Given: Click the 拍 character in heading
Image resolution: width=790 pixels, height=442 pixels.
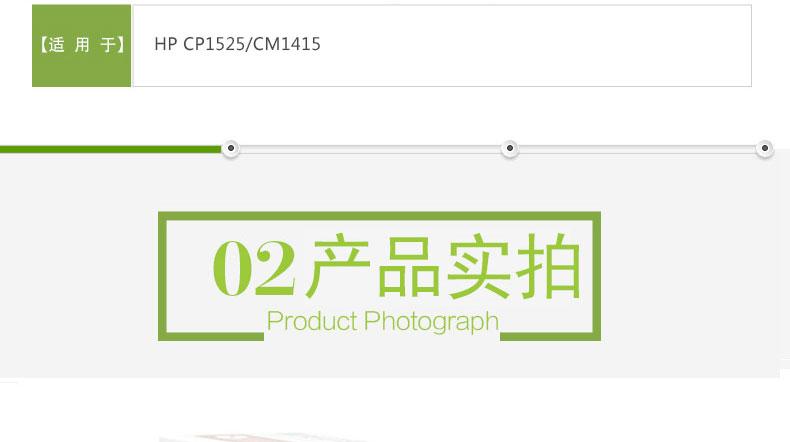Looking at the screenshot, I should (x=549, y=266).
